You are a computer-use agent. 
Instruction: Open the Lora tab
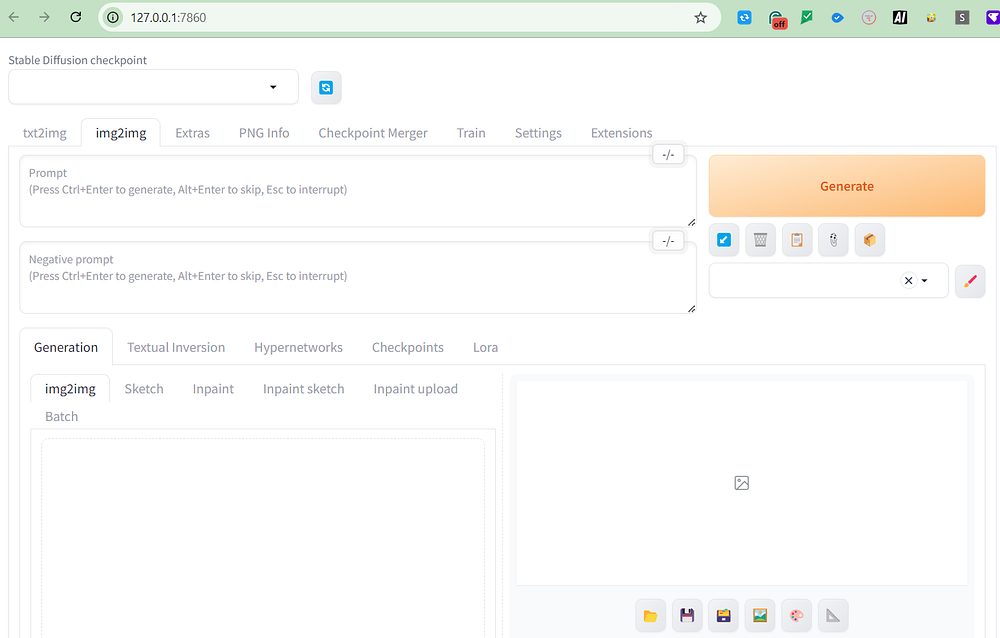tap(485, 347)
